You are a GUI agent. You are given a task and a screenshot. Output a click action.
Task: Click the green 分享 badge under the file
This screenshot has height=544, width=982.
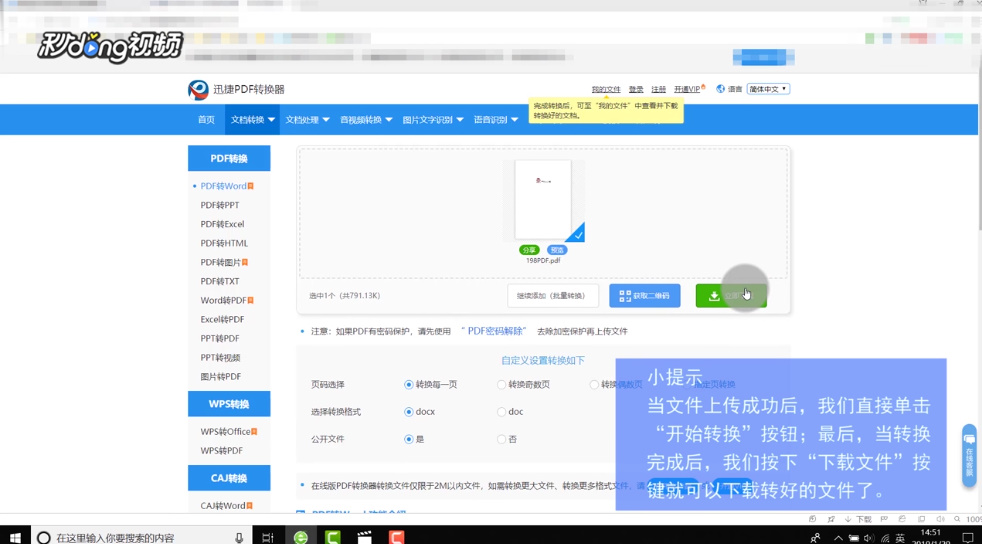tap(529, 250)
